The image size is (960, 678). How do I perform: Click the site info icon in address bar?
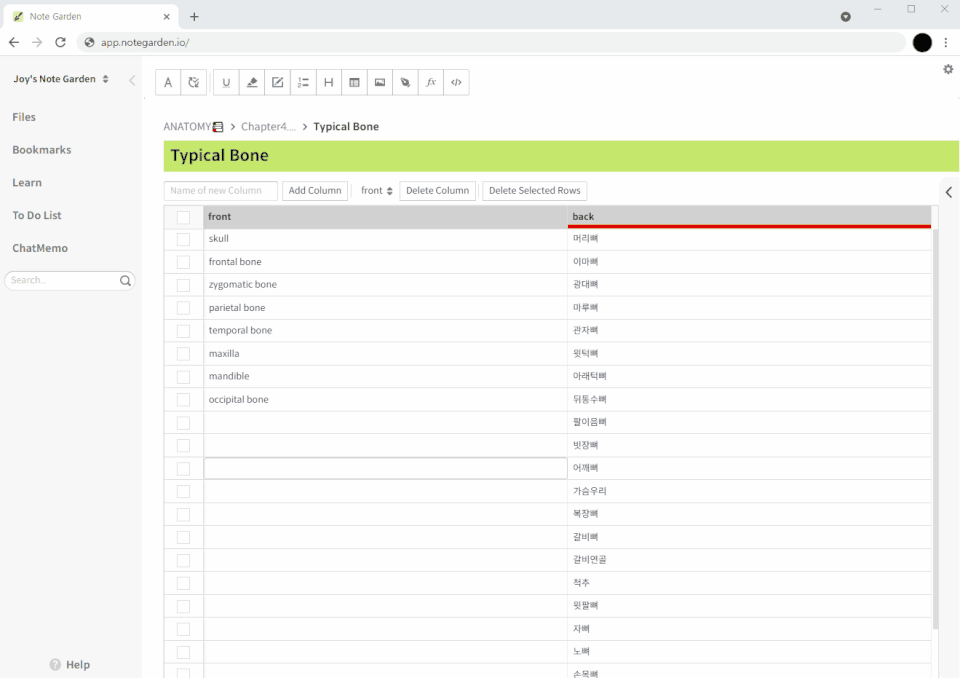tap(89, 42)
